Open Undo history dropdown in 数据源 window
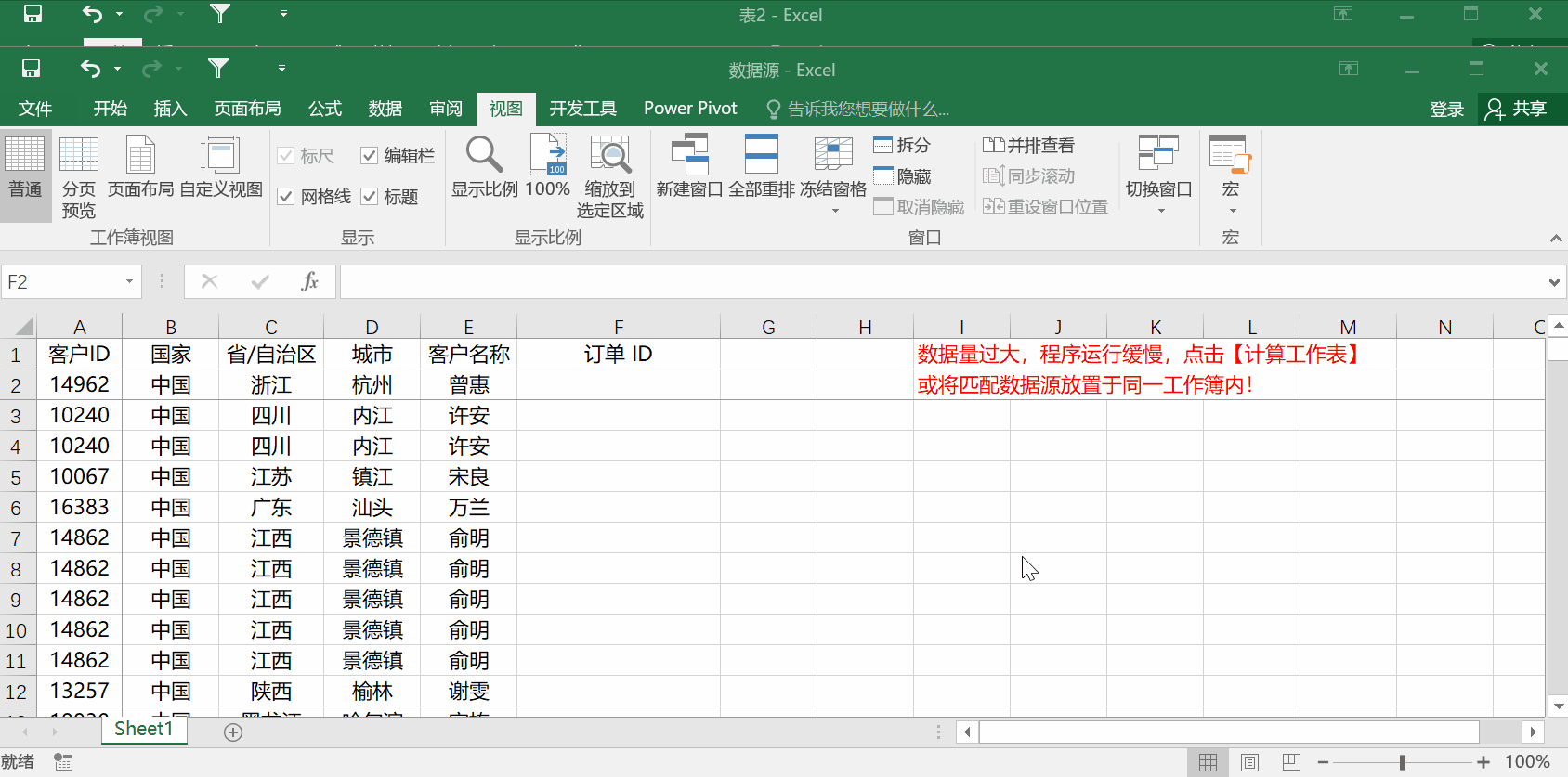The height and width of the screenshot is (777, 1568). point(117,69)
